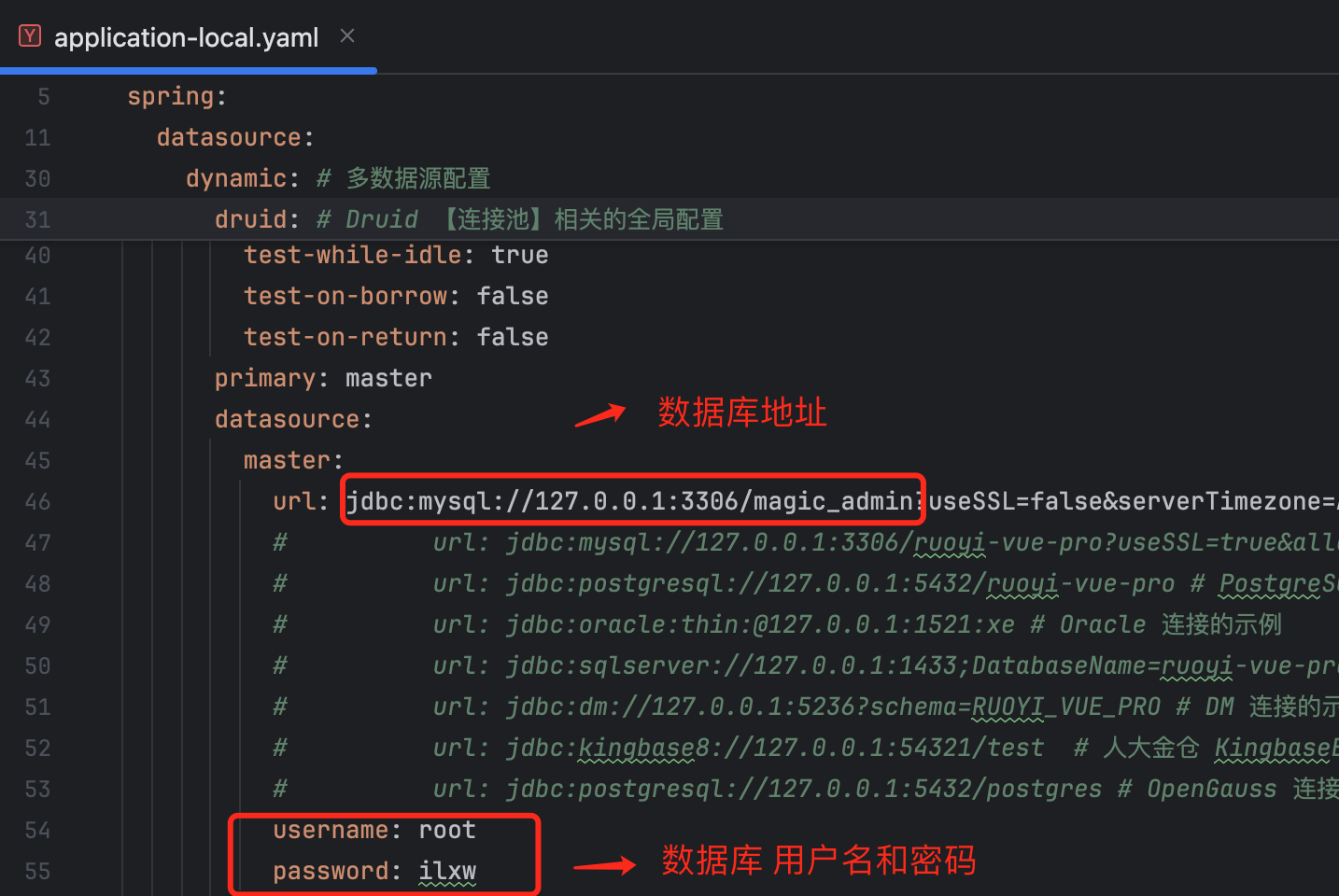The height and width of the screenshot is (896, 1339).
Task: Select the application-local.yaml tab
Action: coord(184,37)
